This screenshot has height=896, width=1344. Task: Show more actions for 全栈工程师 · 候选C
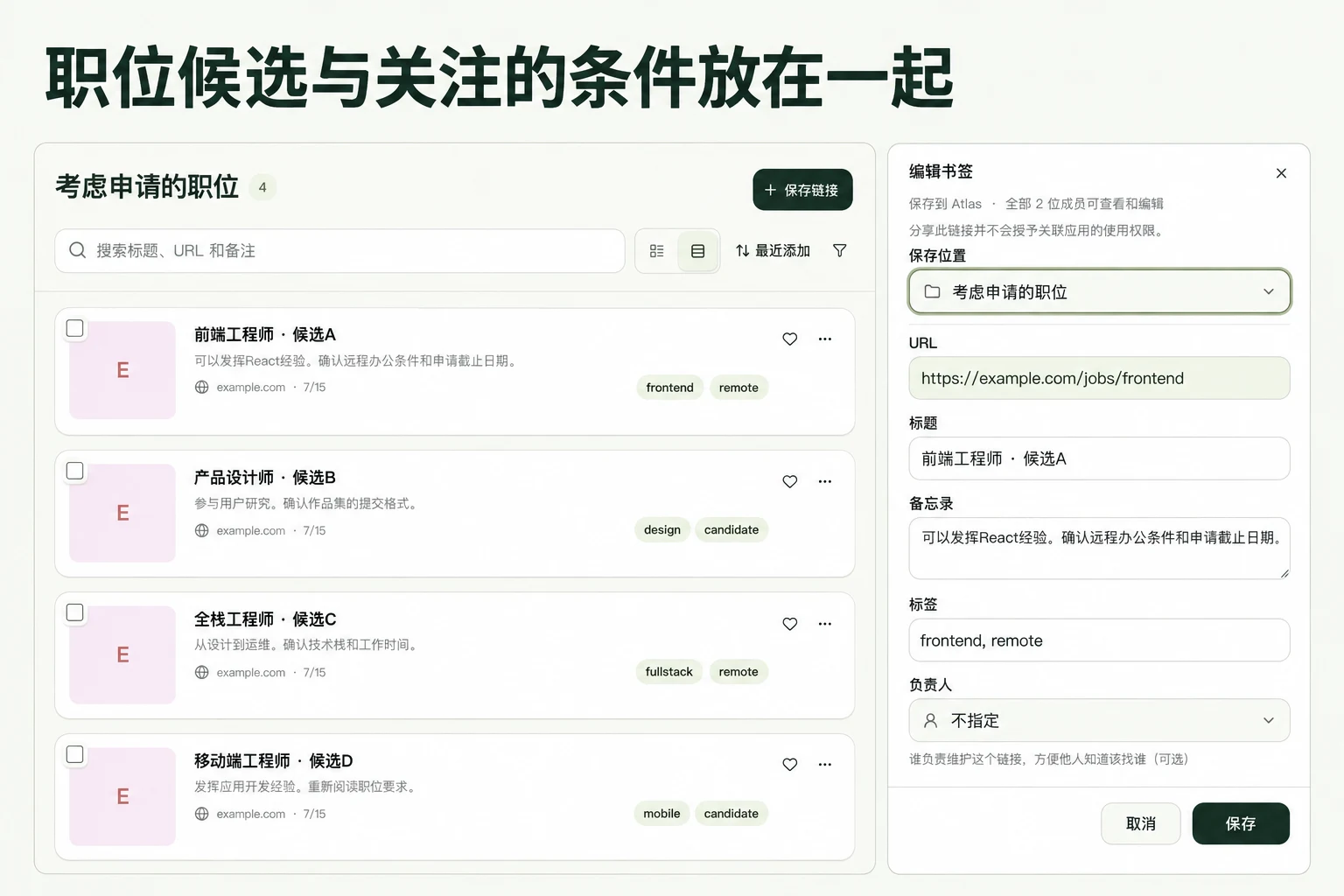click(825, 624)
